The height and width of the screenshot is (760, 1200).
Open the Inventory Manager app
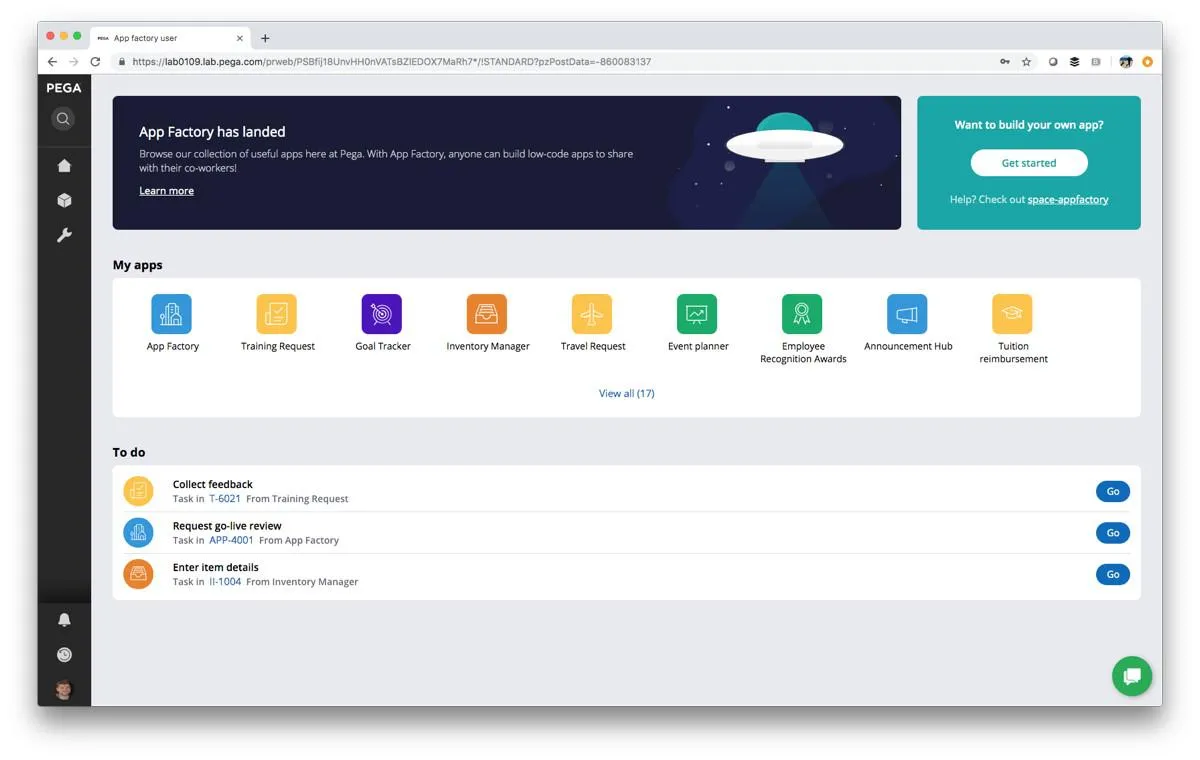(x=487, y=313)
